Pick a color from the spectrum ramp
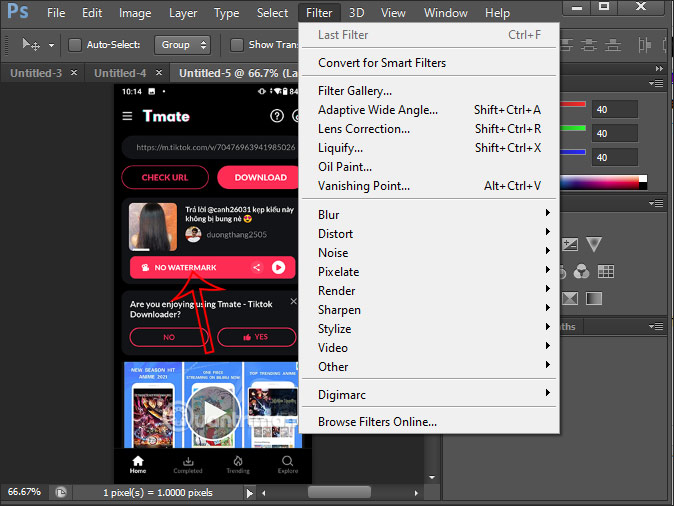The image size is (674, 506). click(x=600, y=183)
